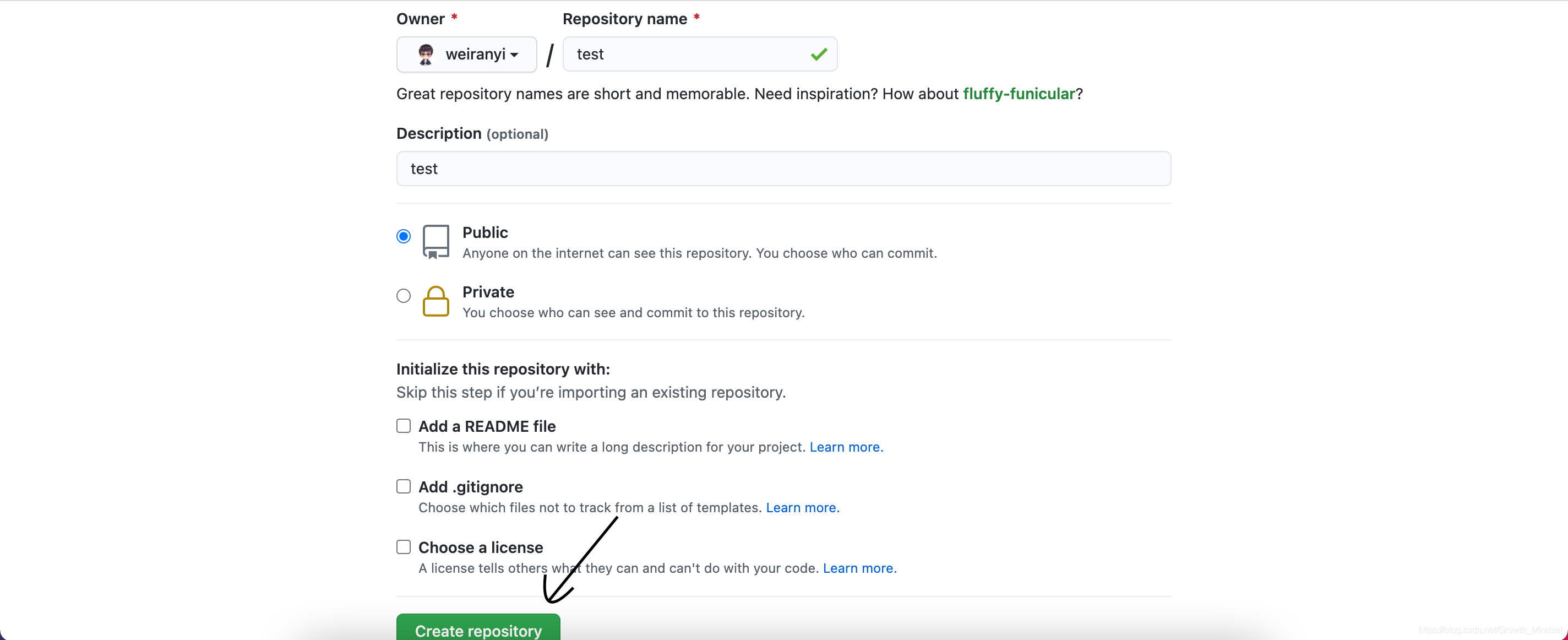Viewport: 1568px width, 640px height.
Task: Click the Private lock icon
Action: 436,301
